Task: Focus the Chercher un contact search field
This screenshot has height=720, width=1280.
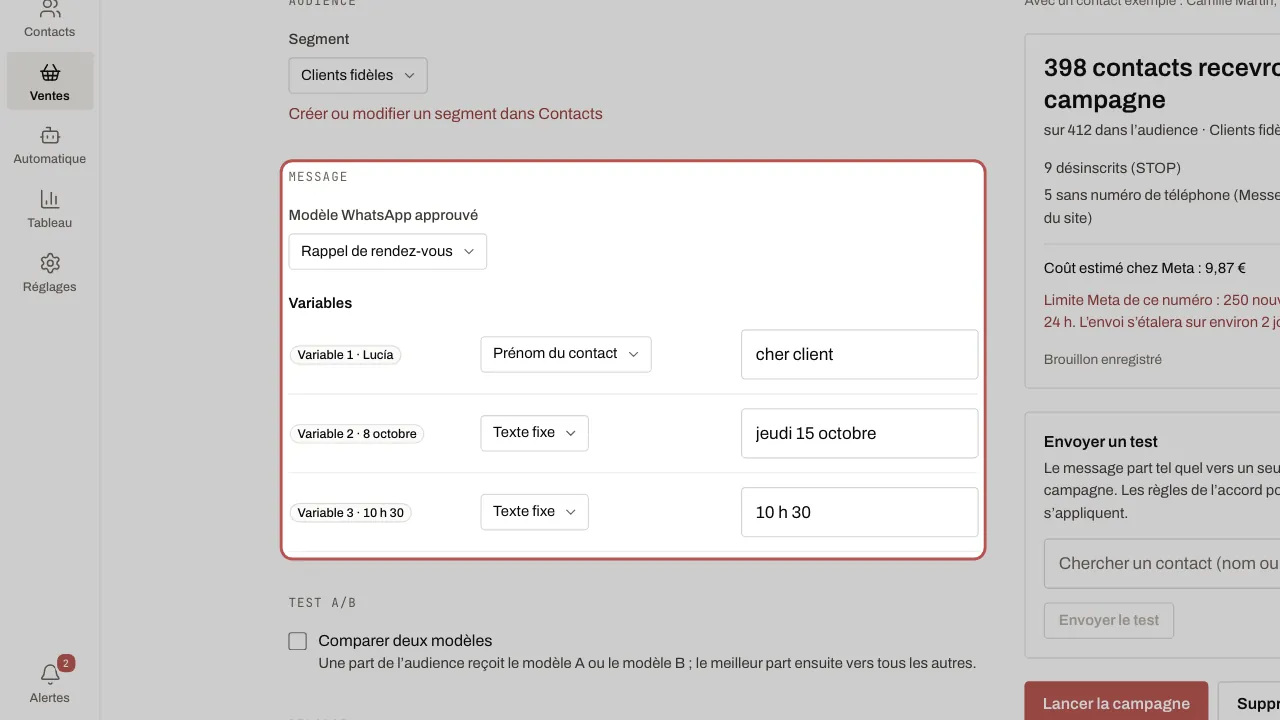Action: point(1162,563)
